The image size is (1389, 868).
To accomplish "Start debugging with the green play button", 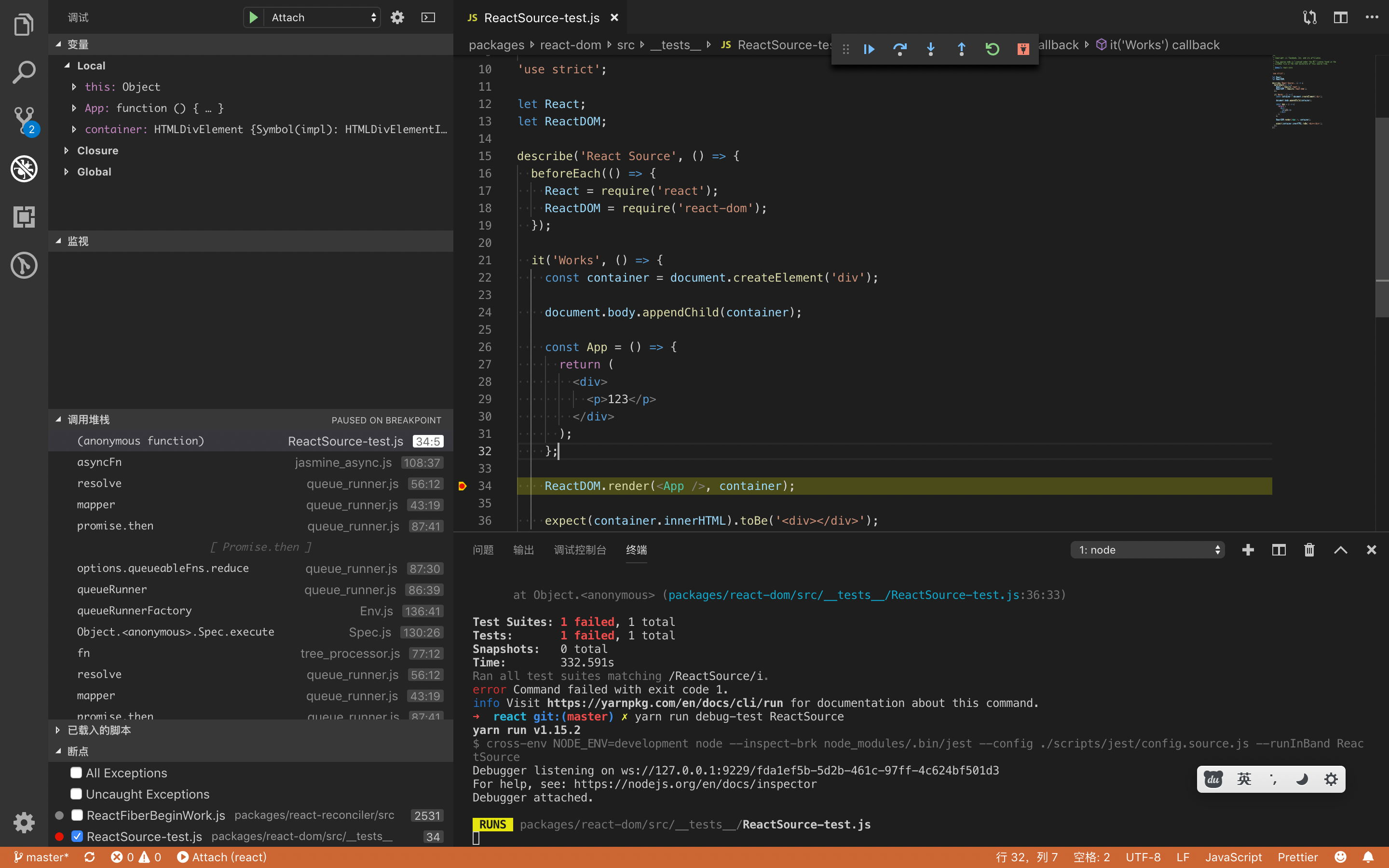I will point(253,17).
